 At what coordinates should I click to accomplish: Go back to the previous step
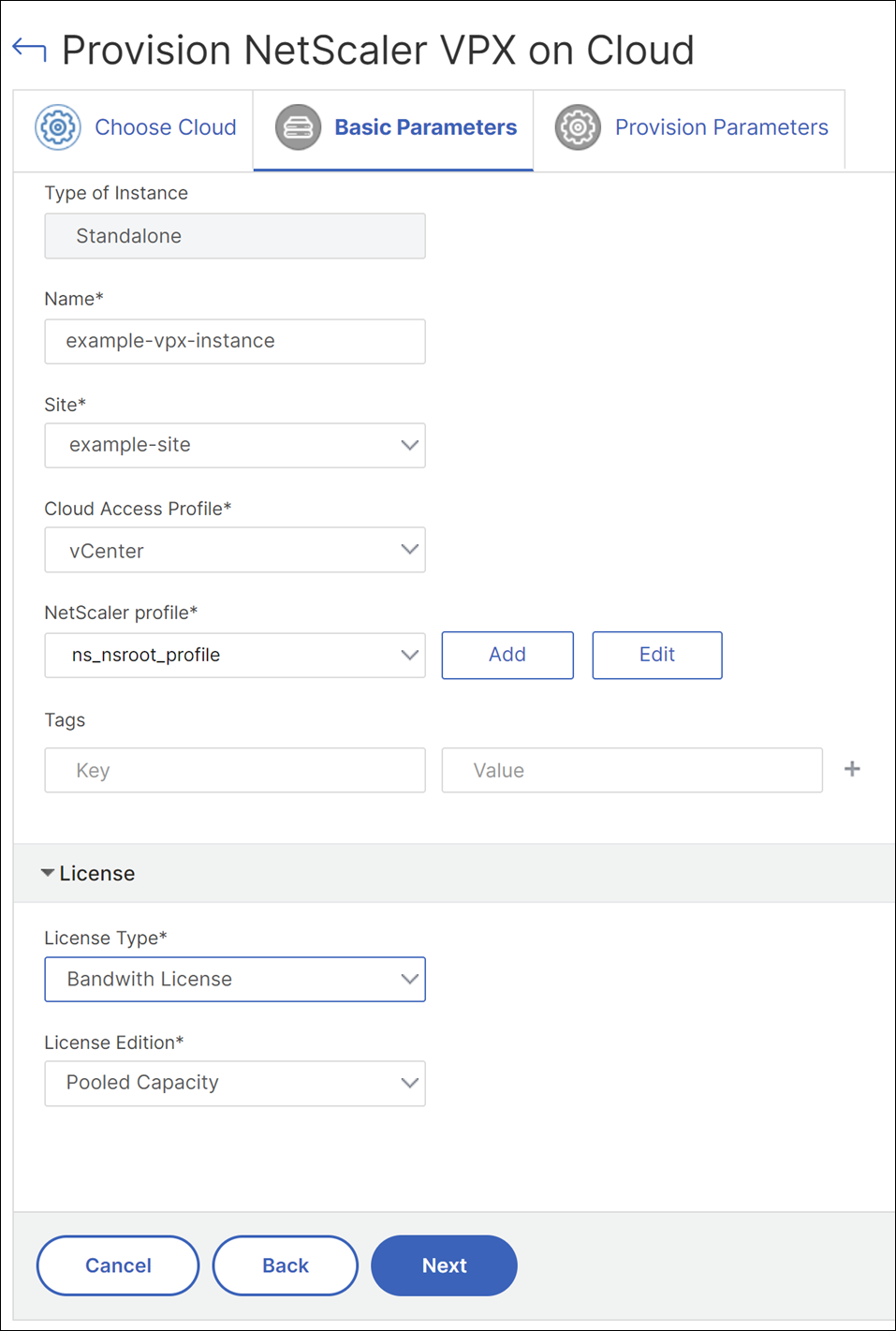click(286, 1265)
